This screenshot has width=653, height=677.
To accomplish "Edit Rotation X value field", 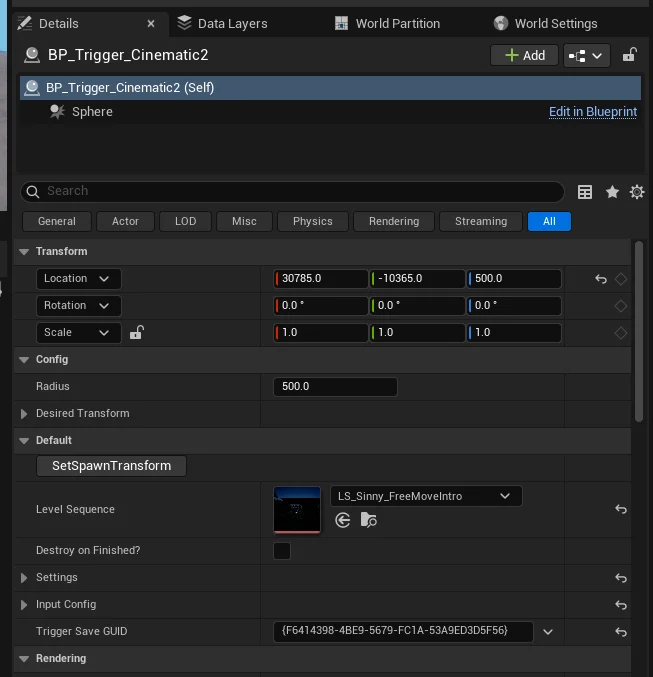I will 320,306.
